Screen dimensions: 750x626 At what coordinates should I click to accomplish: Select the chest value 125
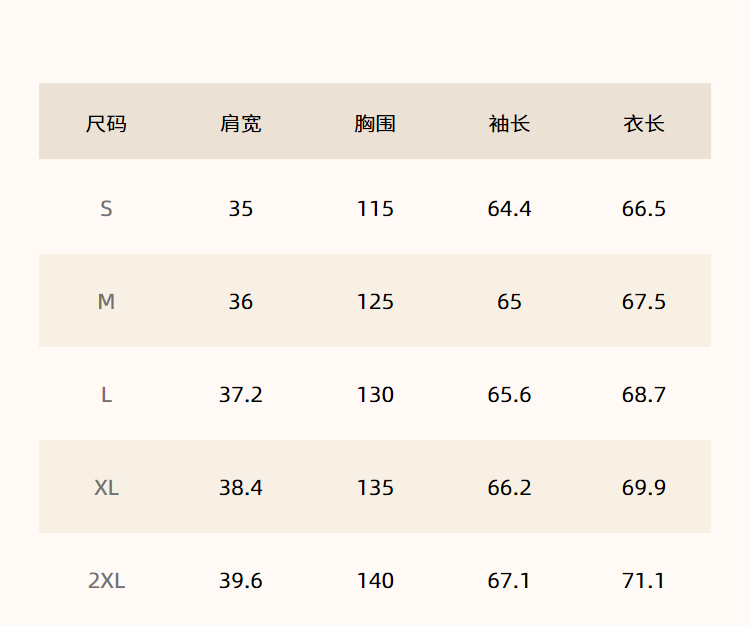[375, 302]
